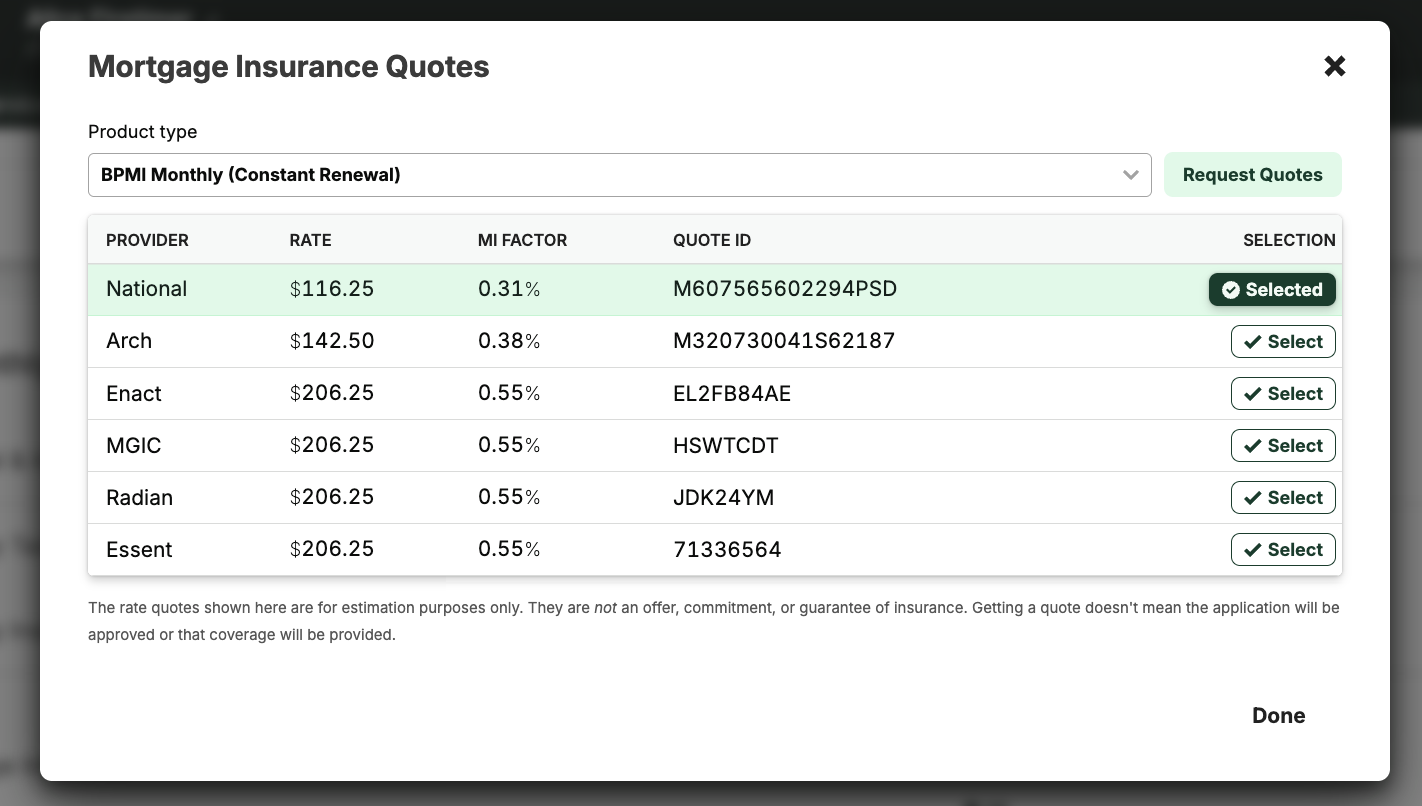Click the Arch quote ID M320730041S62187
The image size is (1422, 806).
pos(784,341)
